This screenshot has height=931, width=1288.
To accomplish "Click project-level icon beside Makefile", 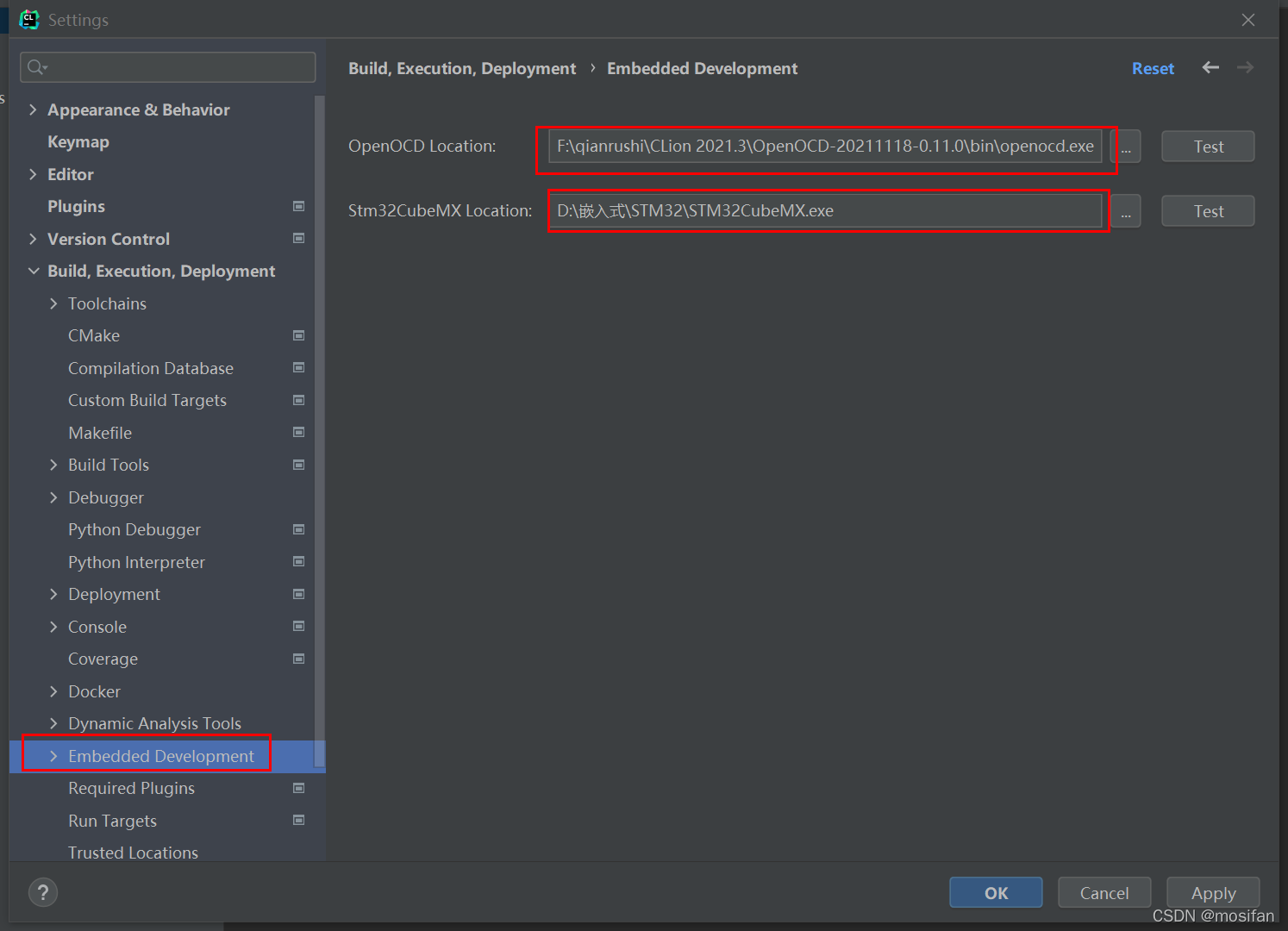I will tap(299, 432).
